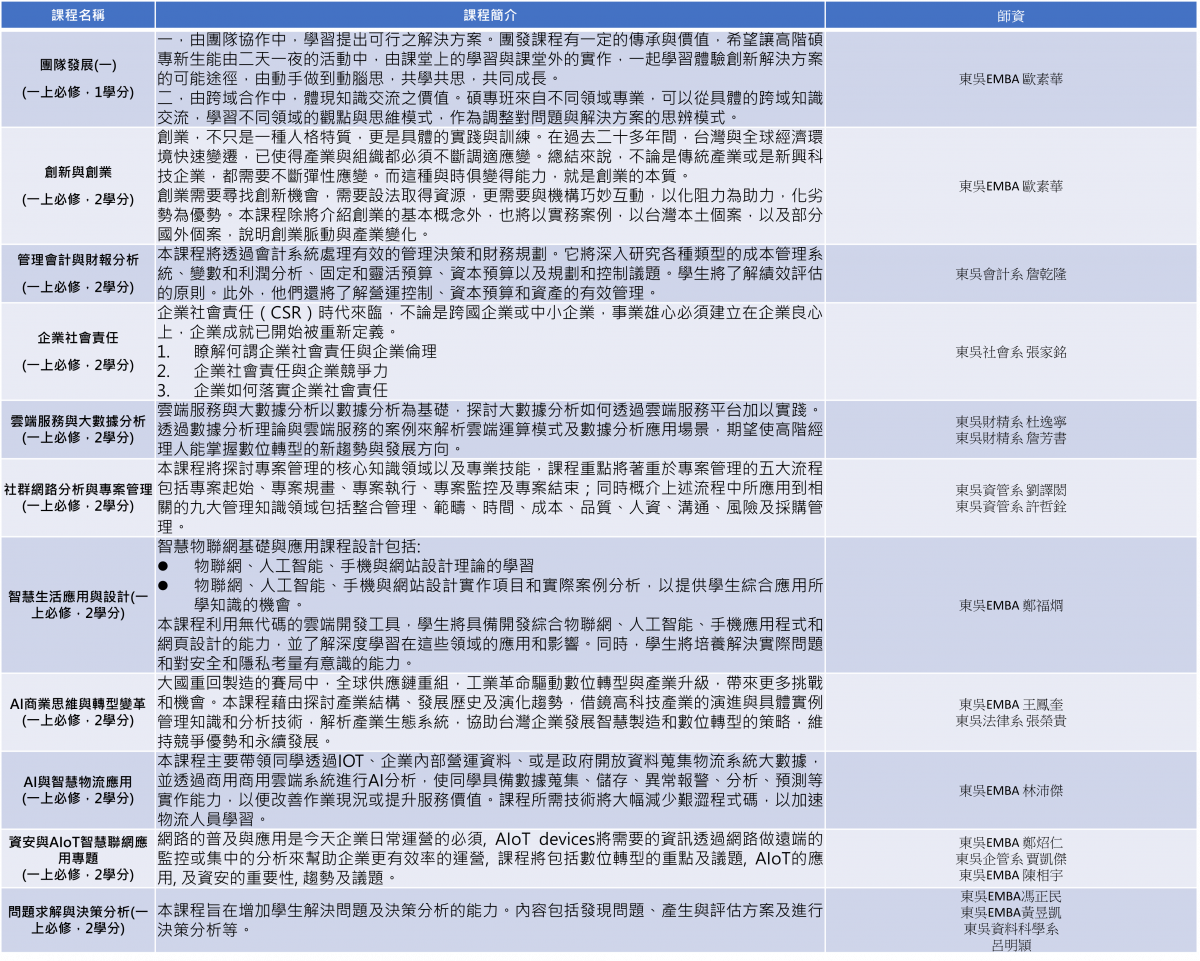
Task: Click the instructor 東吳會計系 詹乾隆
Action: tap(1011, 273)
